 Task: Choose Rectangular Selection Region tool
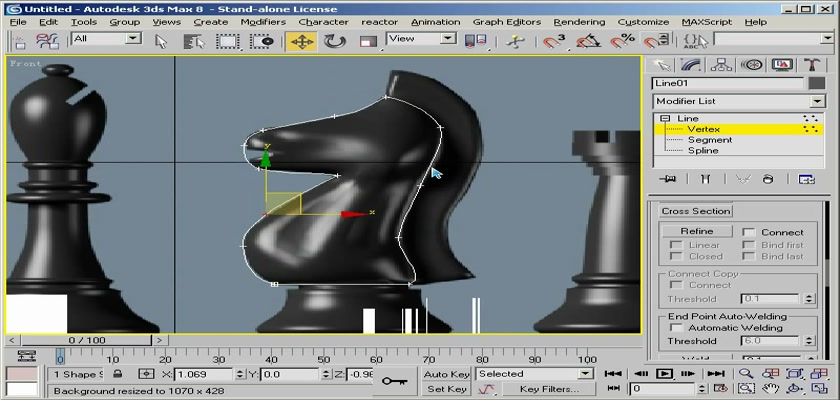(x=228, y=41)
